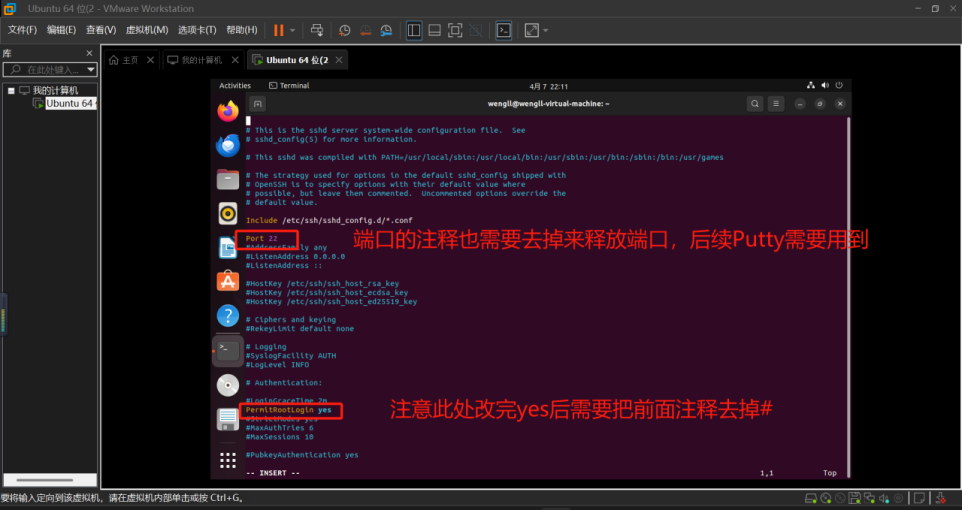Image resolution: width=962 pixels, height=510 pixels.
Task: Click the stretch guest display icon
Action: 532,30
